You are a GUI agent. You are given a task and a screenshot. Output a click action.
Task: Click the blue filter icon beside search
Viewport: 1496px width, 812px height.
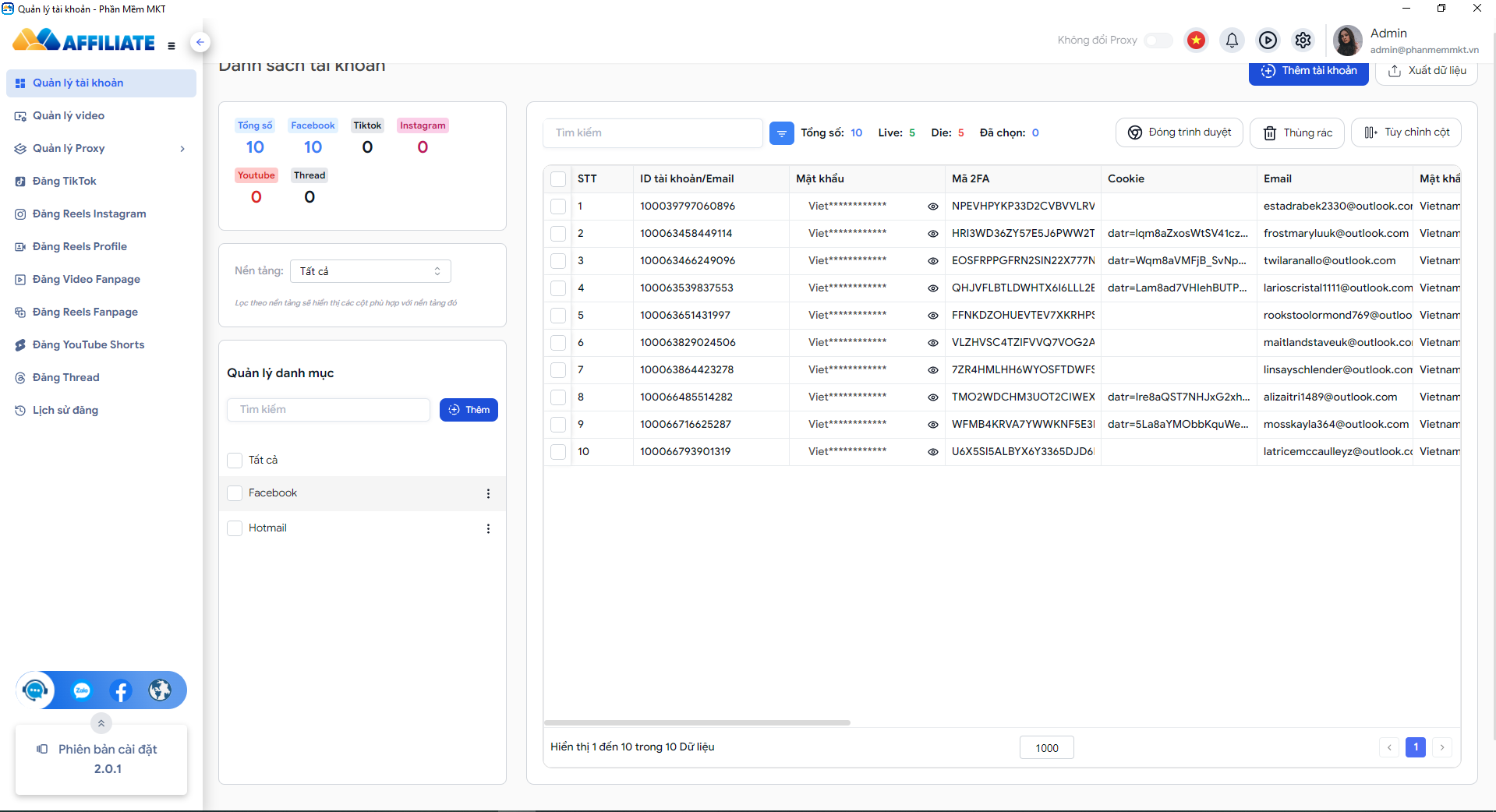(x=781, y=133)
